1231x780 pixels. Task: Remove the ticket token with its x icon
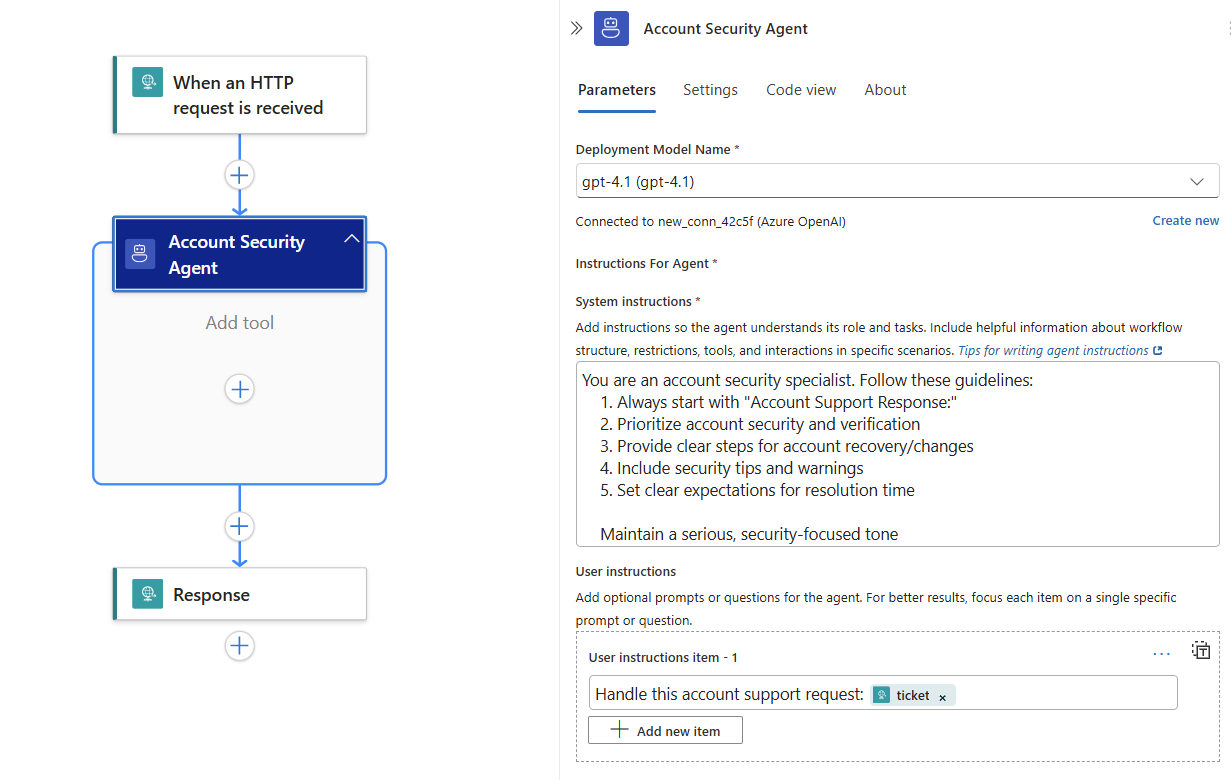[941, 695]
